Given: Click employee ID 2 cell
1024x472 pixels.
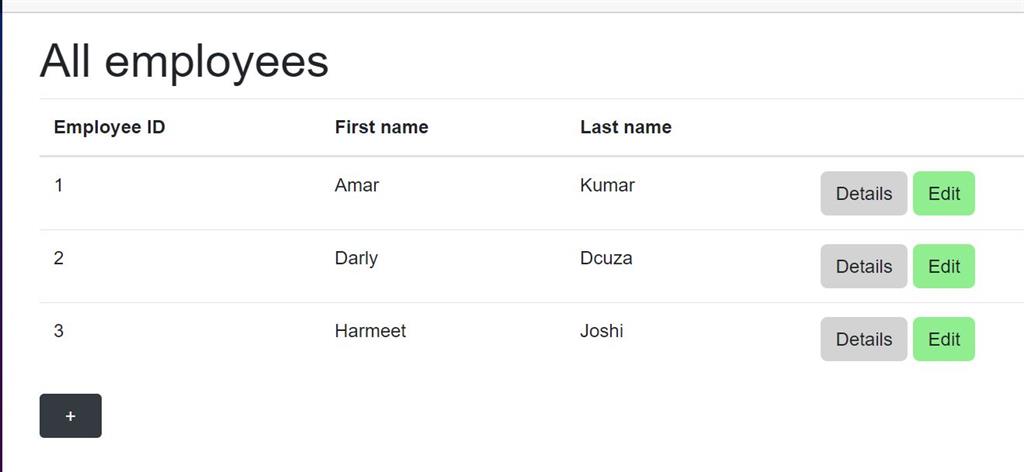Looking at the screenshot, I should 59,259.
